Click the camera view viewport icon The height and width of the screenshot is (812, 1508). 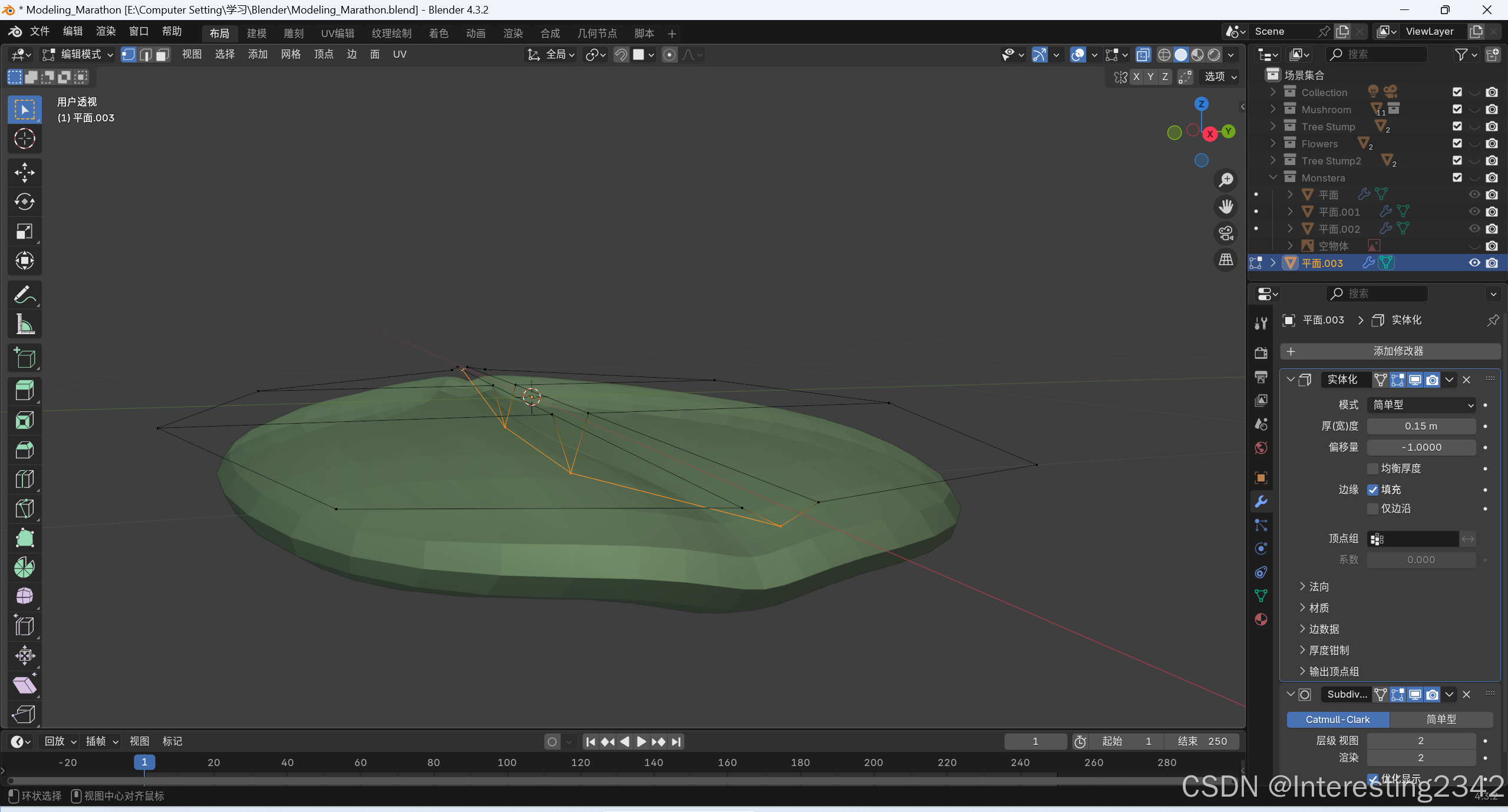click(x=1226, y=233)
